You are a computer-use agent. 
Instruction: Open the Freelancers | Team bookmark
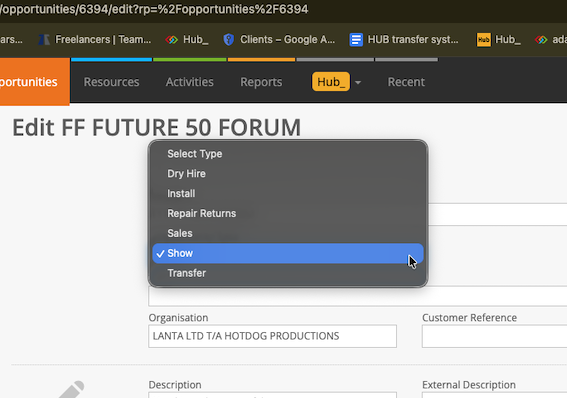tap(95, 39)
